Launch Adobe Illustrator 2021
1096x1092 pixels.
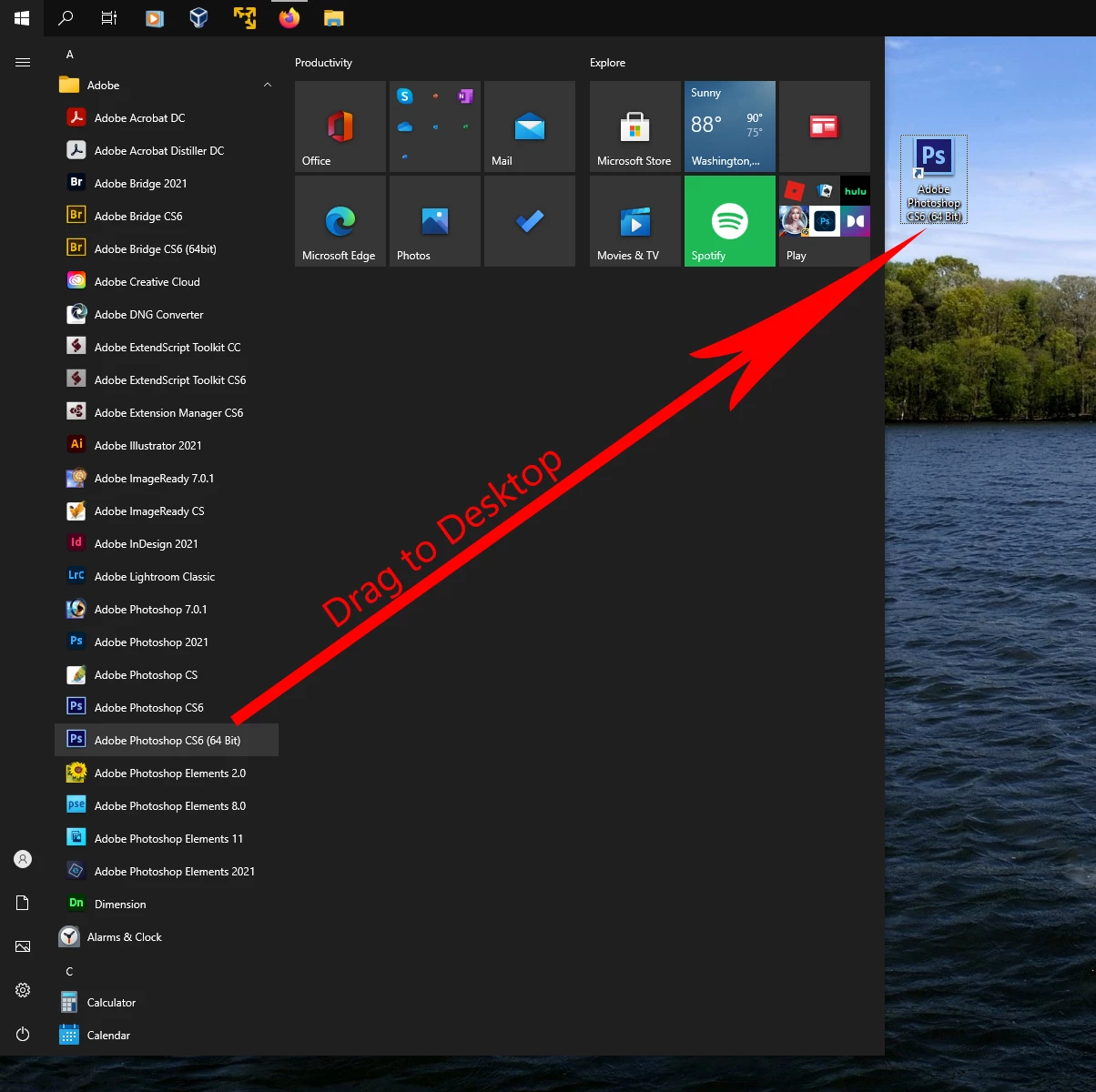pos(167,446)
